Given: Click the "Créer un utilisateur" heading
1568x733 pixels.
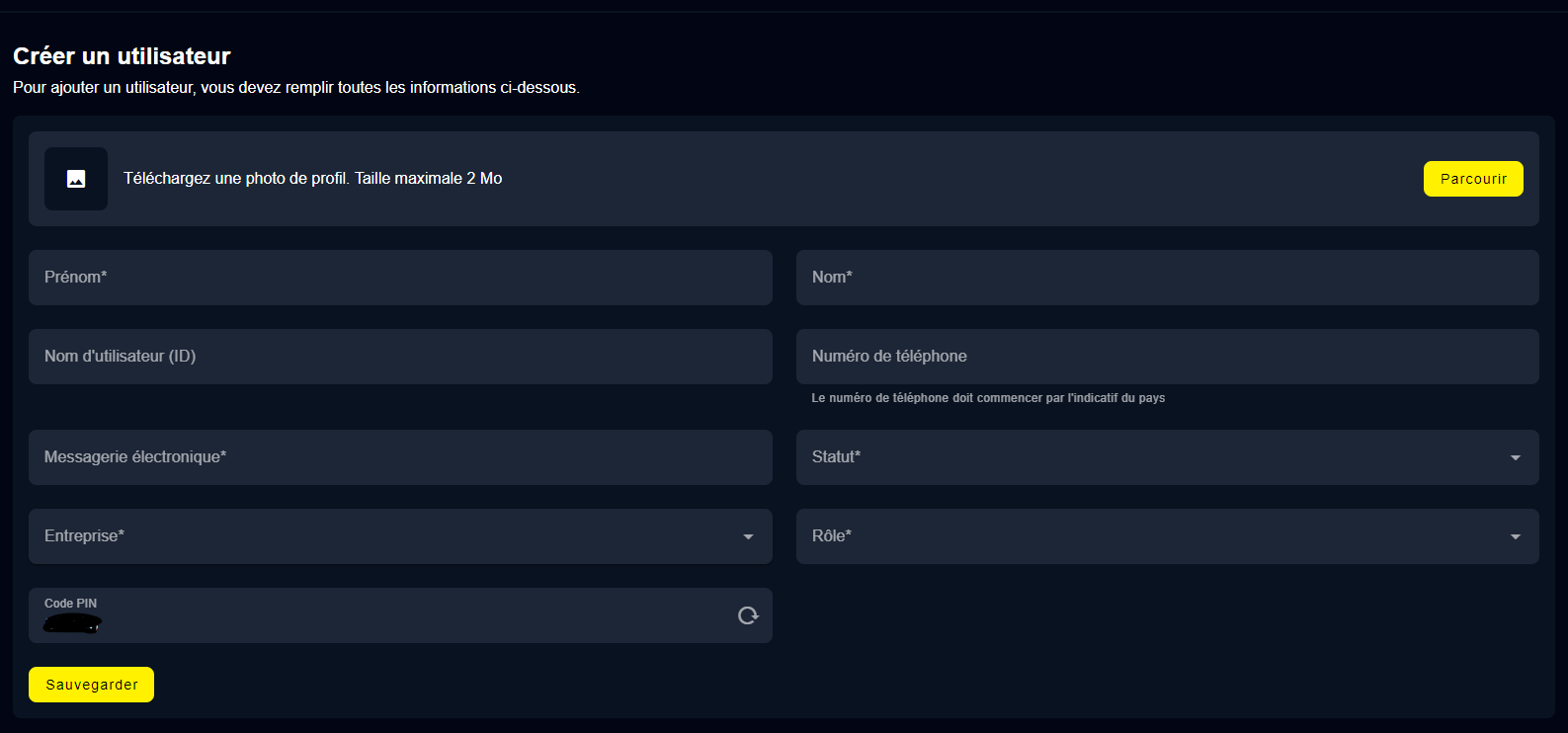Looking at the screenshot, I should 122,56.
